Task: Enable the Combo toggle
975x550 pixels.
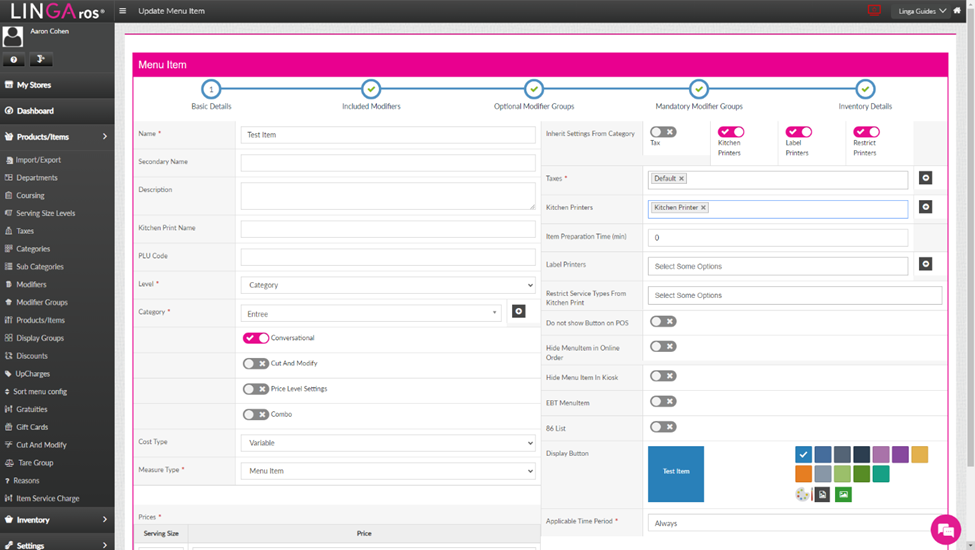Action: pos(256,415)
